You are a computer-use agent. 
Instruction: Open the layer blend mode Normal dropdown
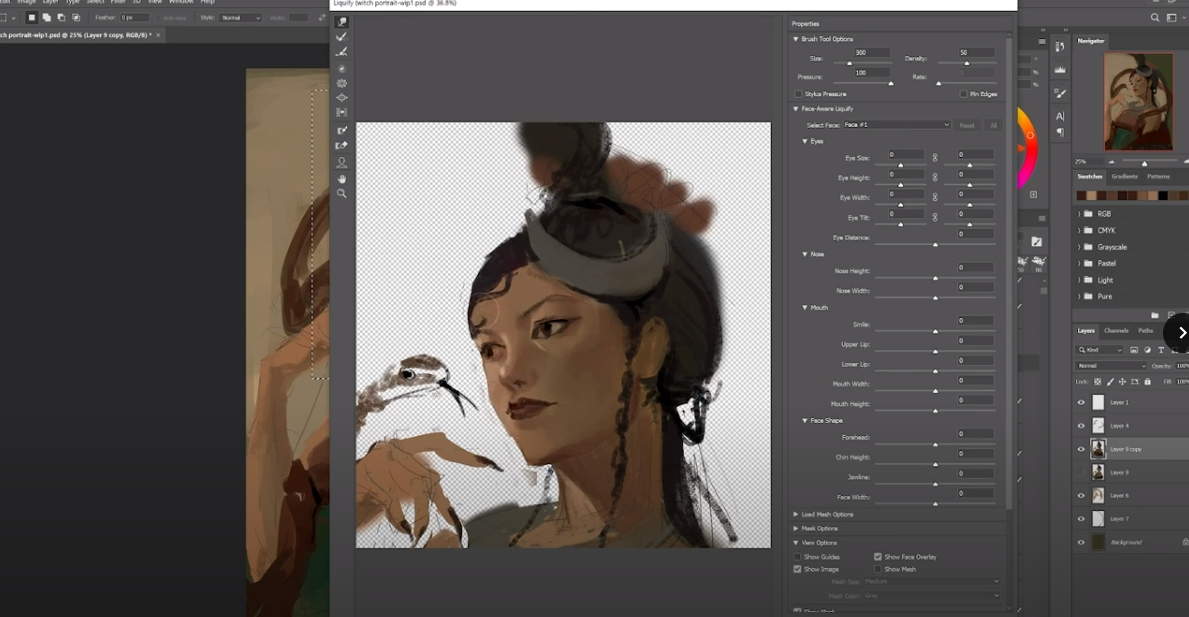[x=1111, y=366]
